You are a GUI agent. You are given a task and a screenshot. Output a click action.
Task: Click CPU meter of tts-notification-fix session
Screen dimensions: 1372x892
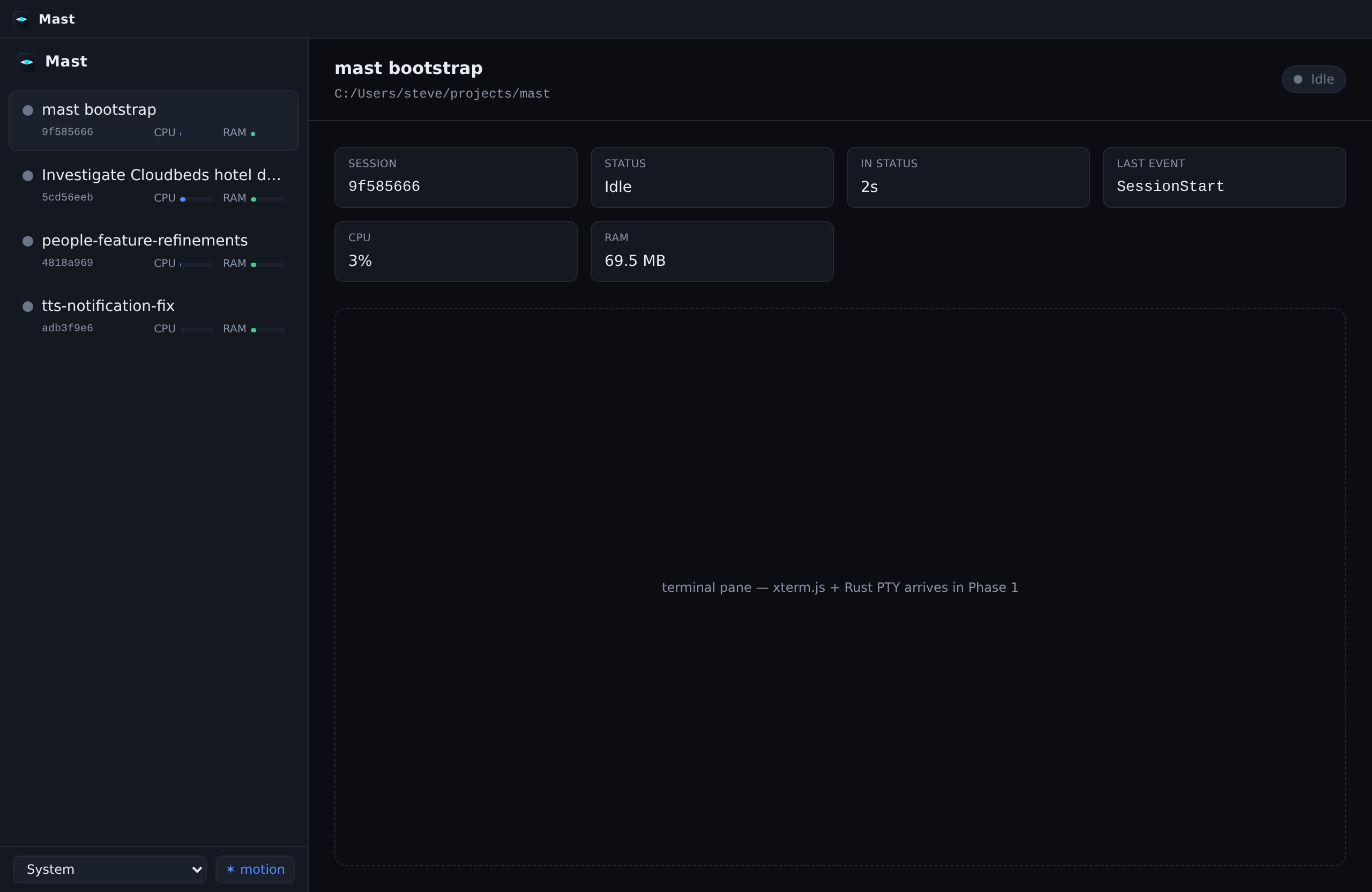coord(197,330)
